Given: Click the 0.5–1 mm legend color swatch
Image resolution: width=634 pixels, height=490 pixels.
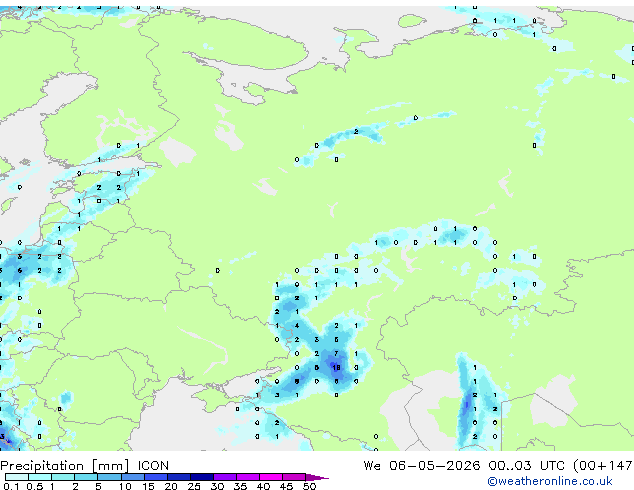Looking at the screenshot, I should [40, 477].
